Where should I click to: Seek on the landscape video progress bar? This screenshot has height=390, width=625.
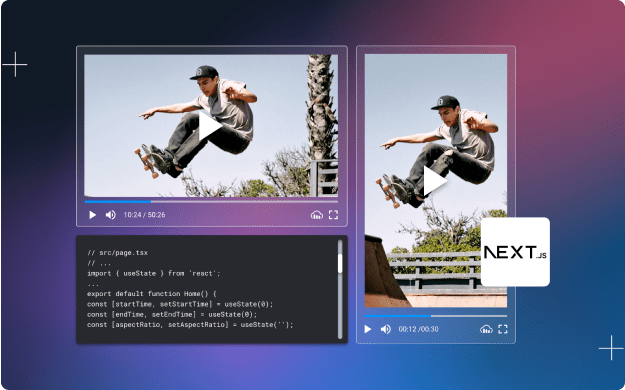[x=211, y=201]
